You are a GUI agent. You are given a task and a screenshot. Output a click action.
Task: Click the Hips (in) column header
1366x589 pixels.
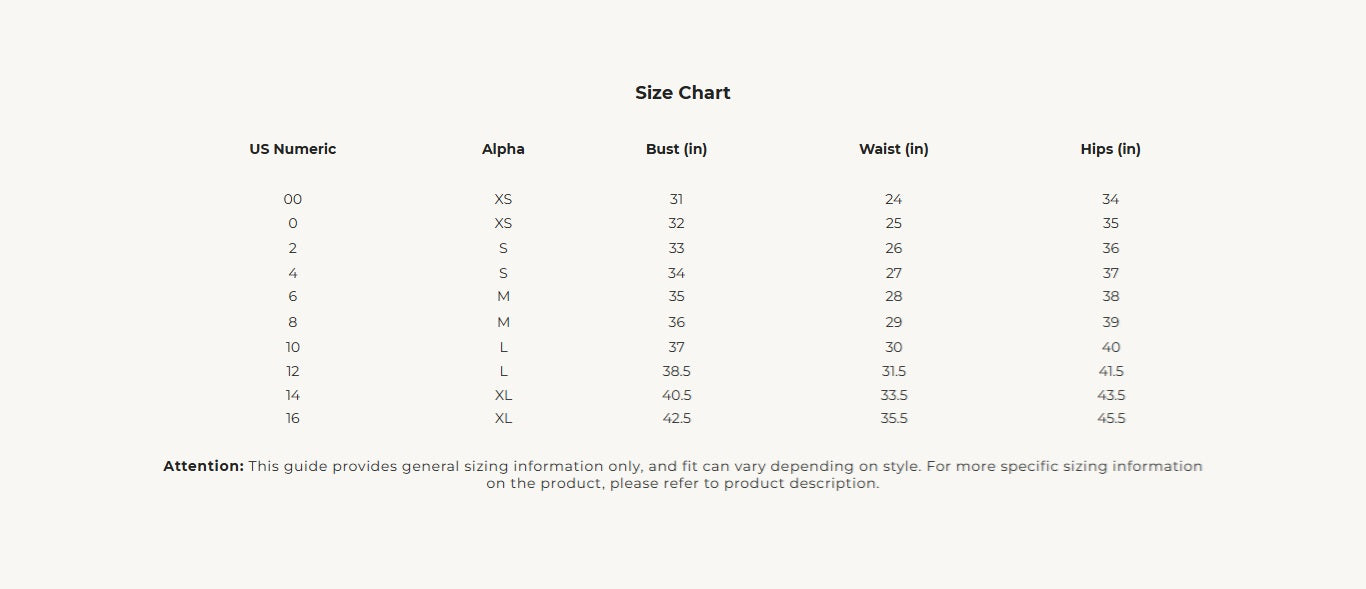click(1111, 149)
